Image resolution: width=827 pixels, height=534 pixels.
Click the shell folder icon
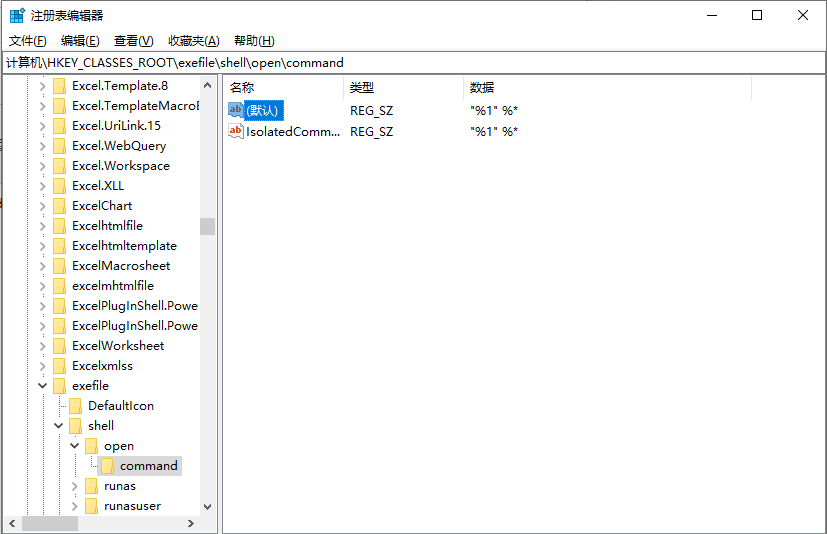[75, 426]
